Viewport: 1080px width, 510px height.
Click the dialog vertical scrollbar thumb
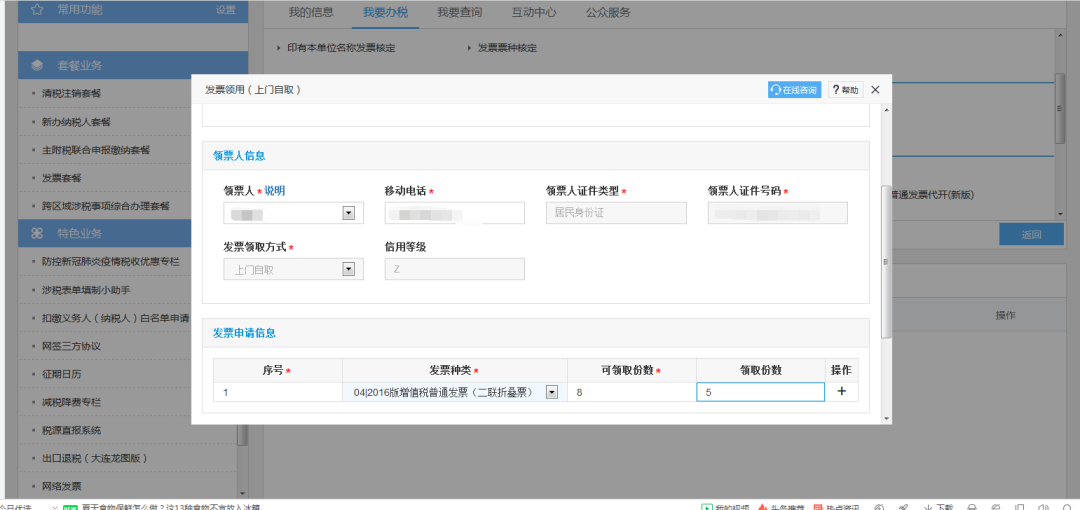point(886,261)
